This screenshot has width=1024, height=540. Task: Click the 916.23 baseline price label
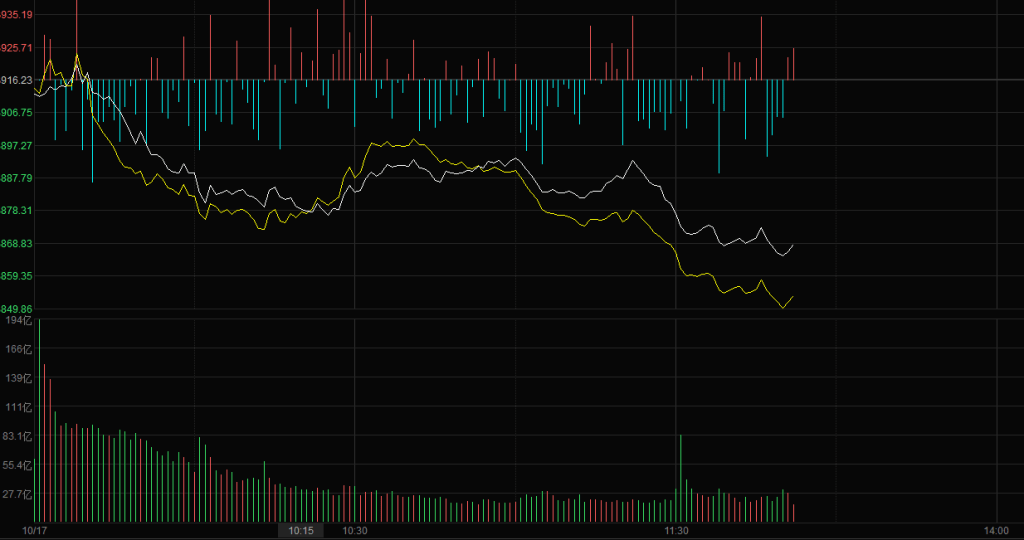17,80
